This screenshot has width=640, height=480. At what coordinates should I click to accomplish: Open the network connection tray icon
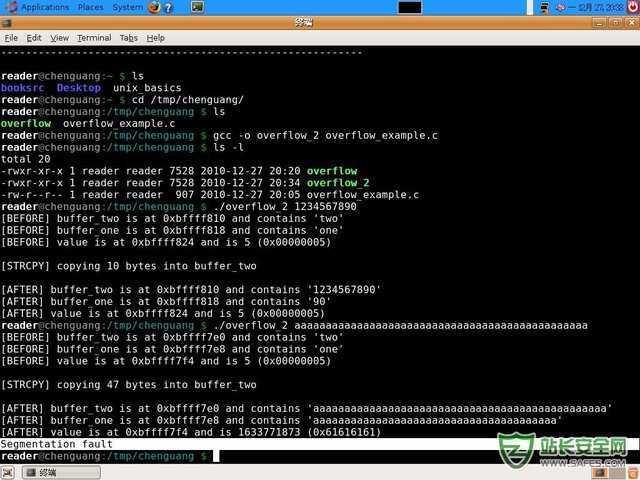pyautogui.click(x=544, y=7)
